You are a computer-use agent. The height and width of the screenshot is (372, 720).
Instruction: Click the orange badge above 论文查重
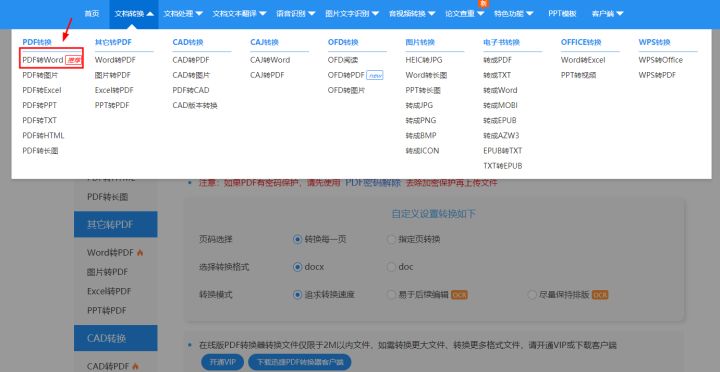point(483,3)
